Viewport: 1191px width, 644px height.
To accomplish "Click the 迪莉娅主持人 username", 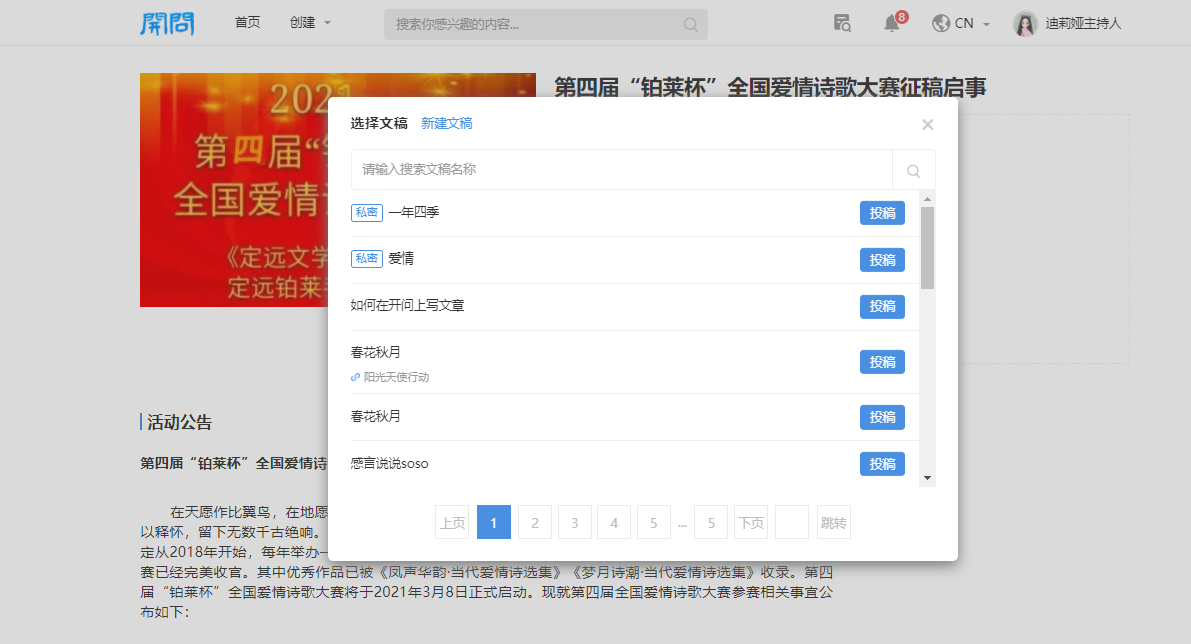I will point(1083,24).
